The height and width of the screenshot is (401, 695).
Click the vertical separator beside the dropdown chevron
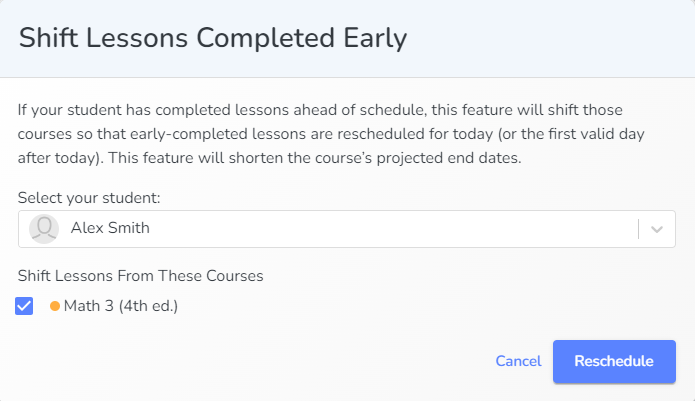[x=638, y=229]
